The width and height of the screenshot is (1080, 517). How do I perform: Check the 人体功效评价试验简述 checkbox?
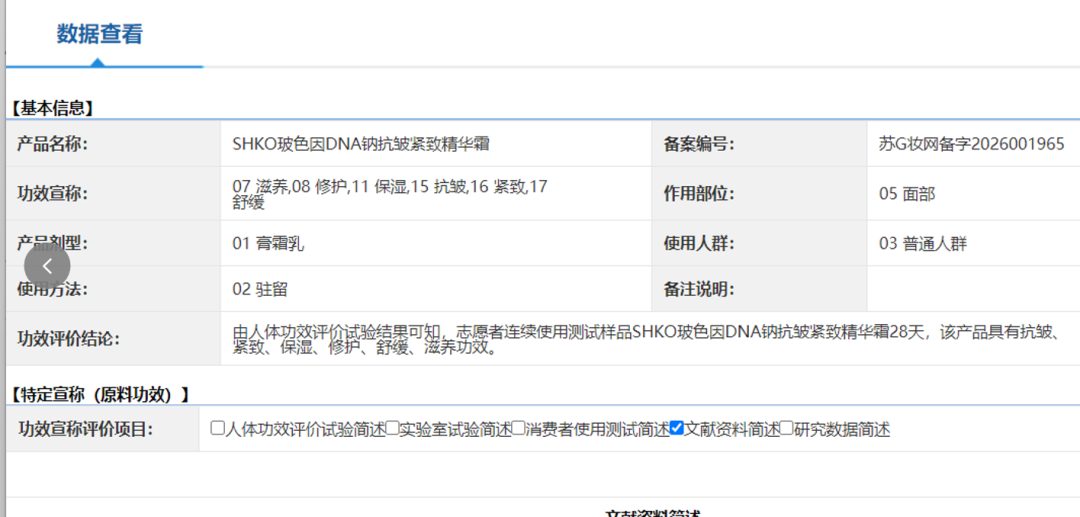(218, 428)
